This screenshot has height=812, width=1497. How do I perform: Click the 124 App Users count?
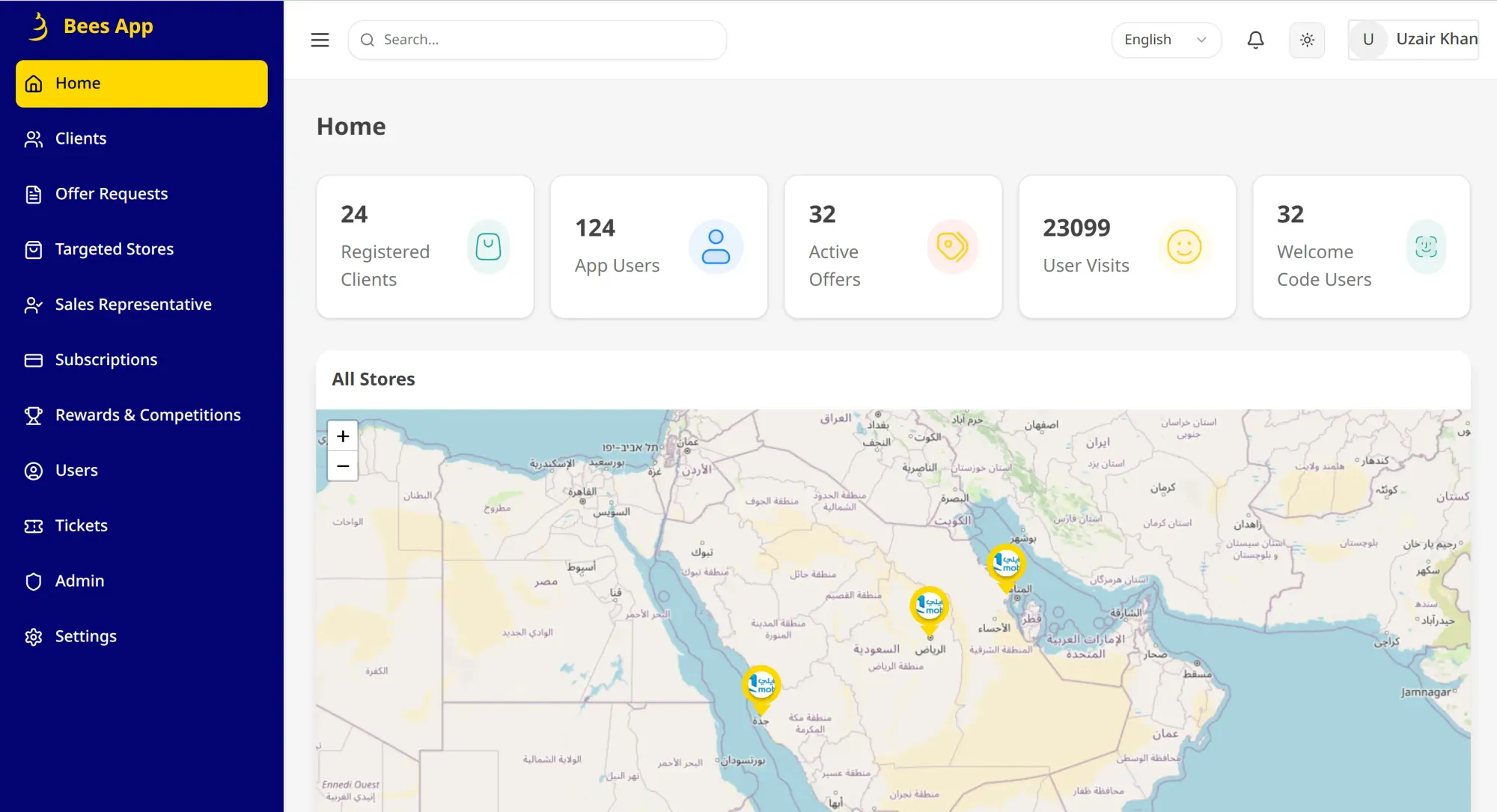(595, 228)
